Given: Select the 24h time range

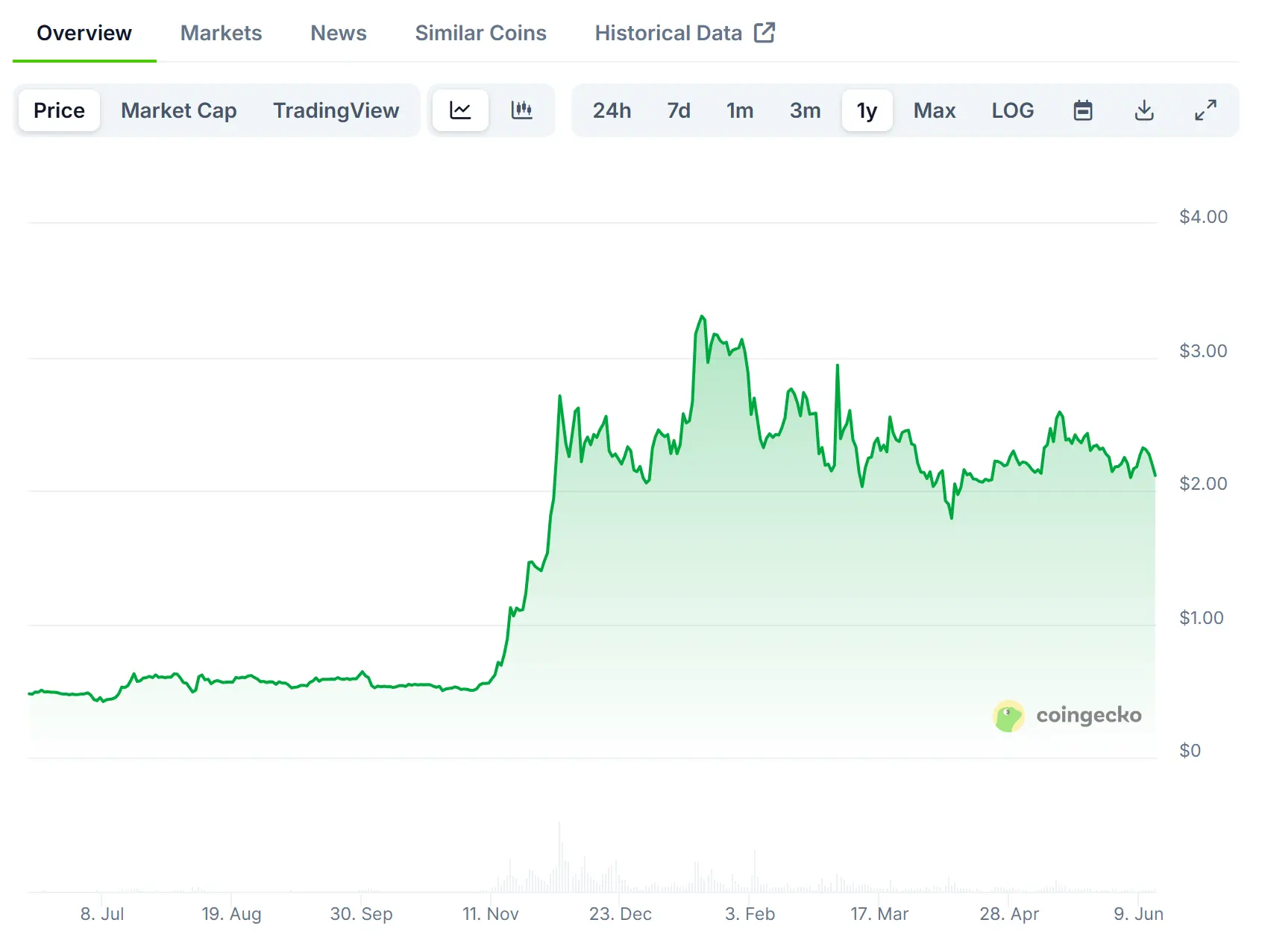Looking at the screenshot, I should pyautogui.click(x=612, y=110).
